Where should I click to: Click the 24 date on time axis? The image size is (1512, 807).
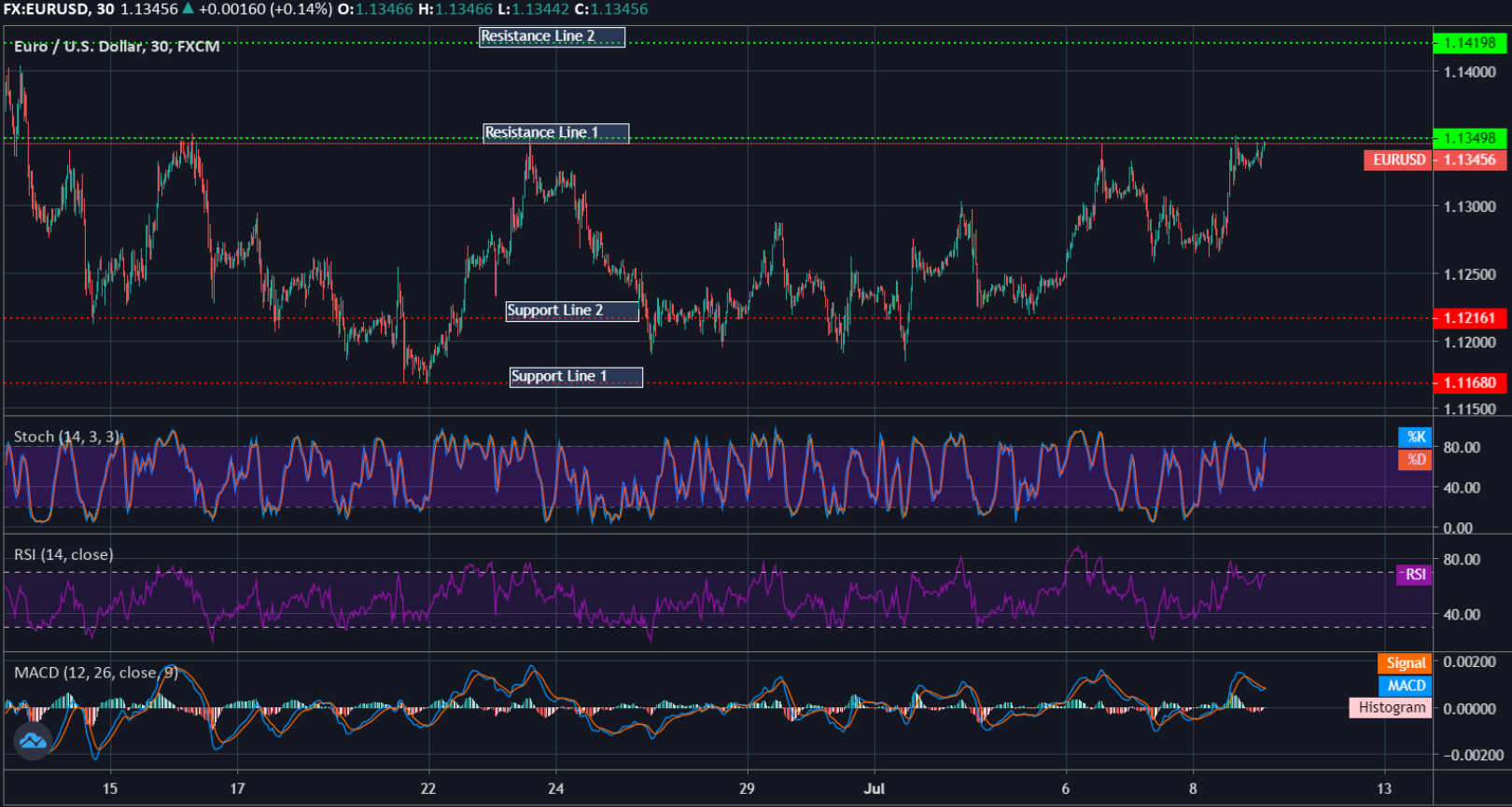coord(555,788)
